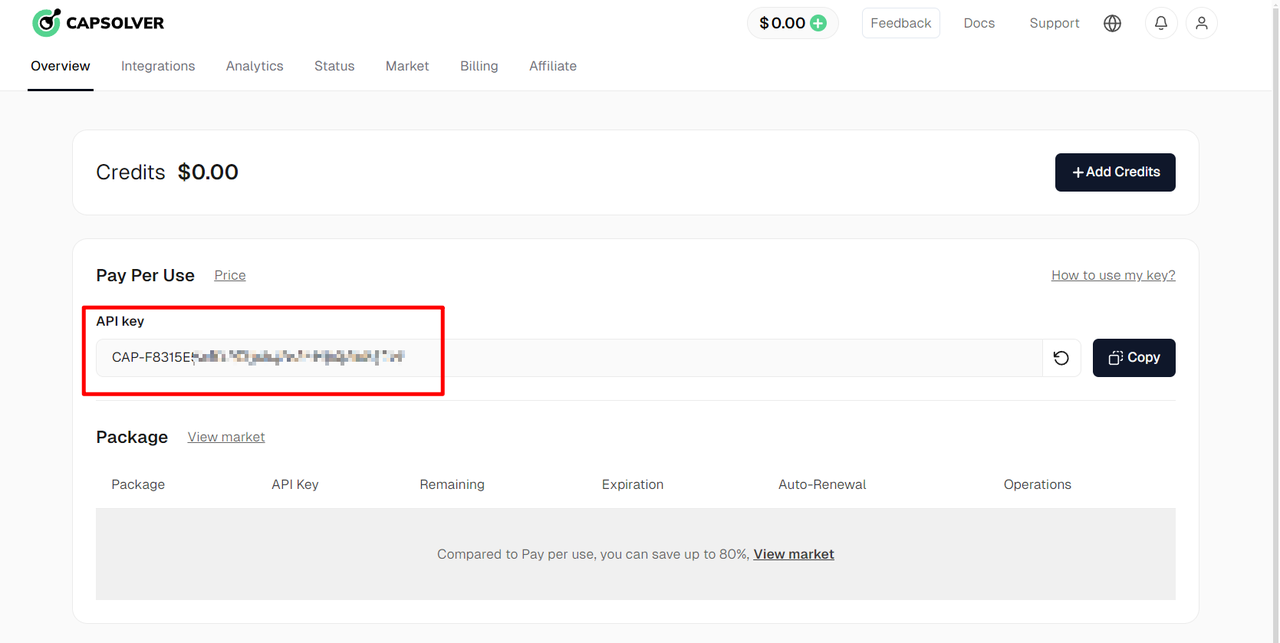Click the CapSolver logo
1280x643 pixels.
tap(98, 22)
